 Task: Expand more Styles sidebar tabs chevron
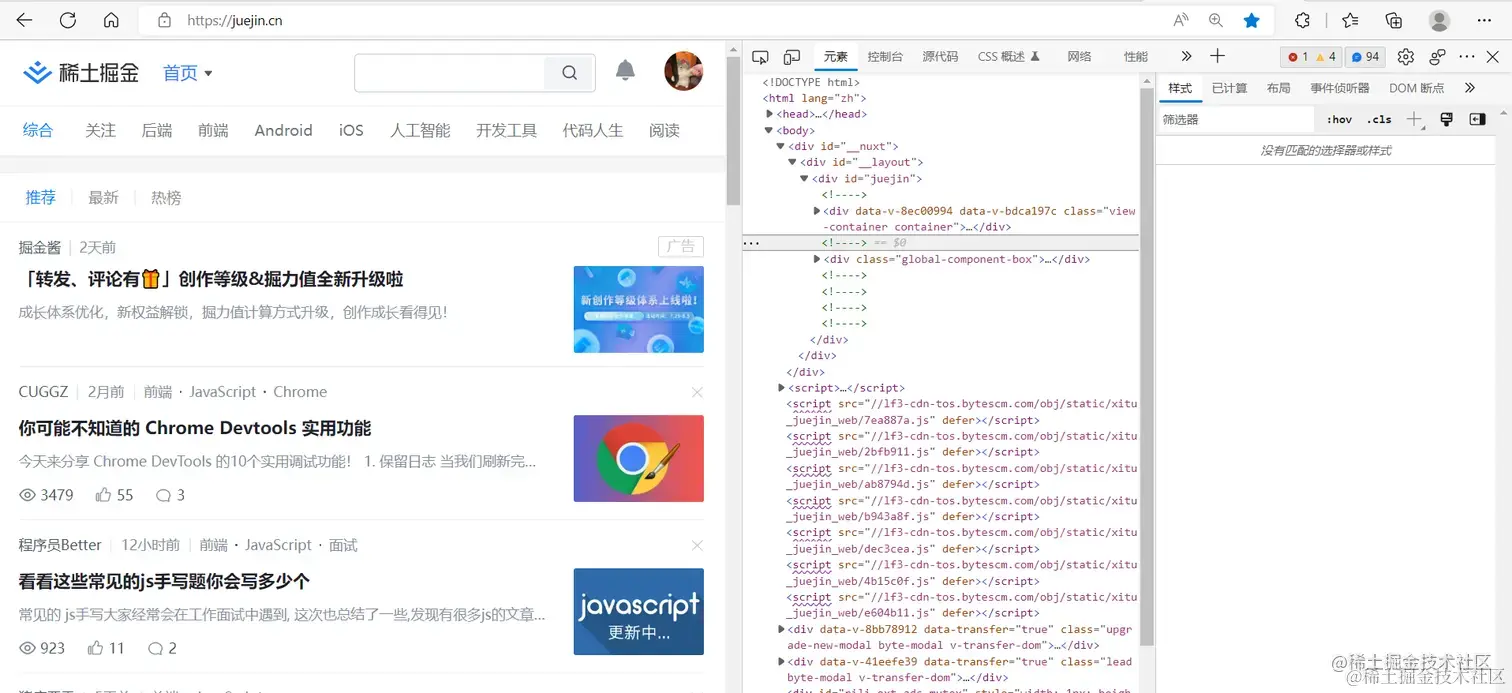1470,88
